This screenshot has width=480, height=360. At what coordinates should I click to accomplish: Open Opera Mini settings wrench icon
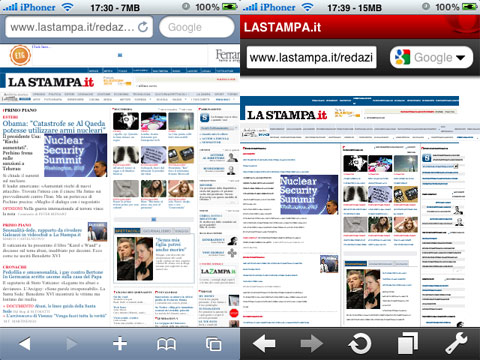coord(456,343)
